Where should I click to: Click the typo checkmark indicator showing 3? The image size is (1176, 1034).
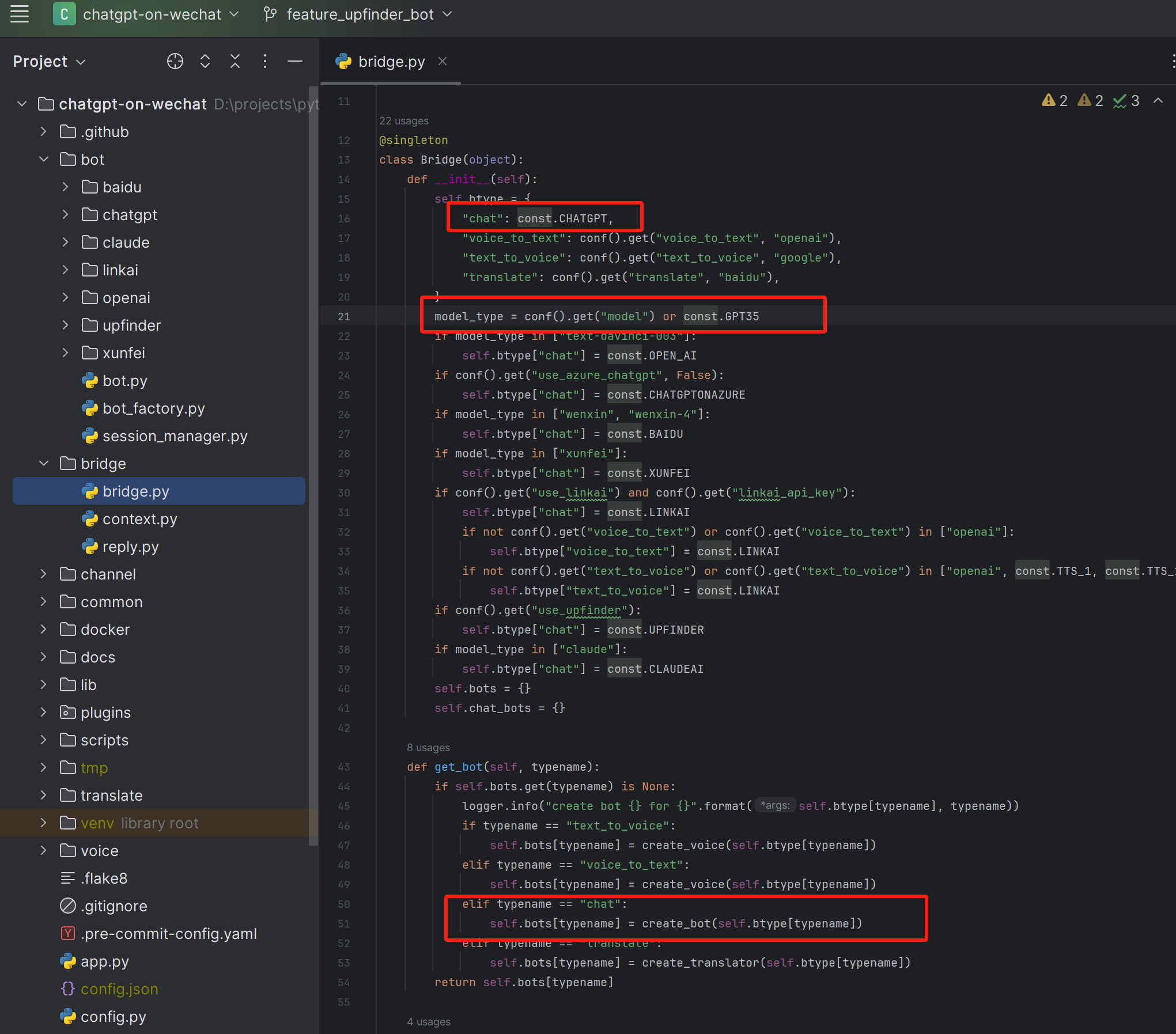(x=1126, y=101)
